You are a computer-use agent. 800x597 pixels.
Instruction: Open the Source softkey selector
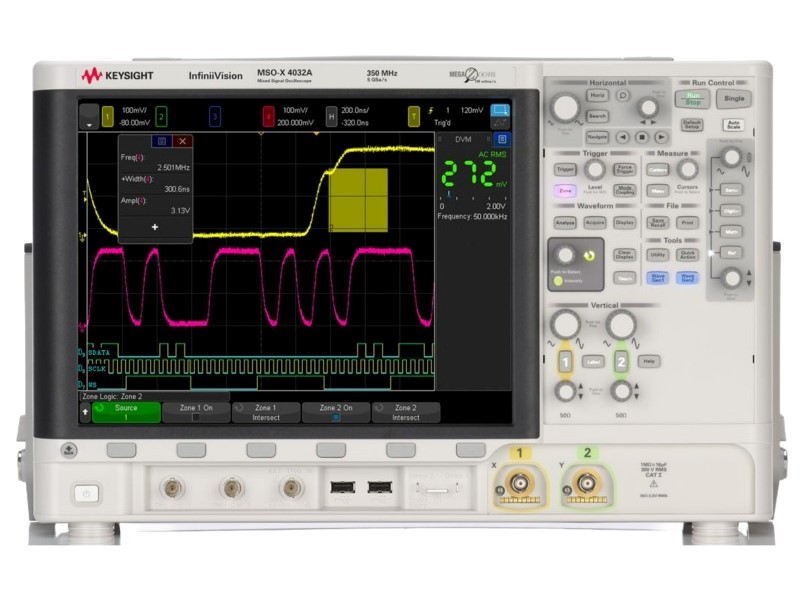126,412
